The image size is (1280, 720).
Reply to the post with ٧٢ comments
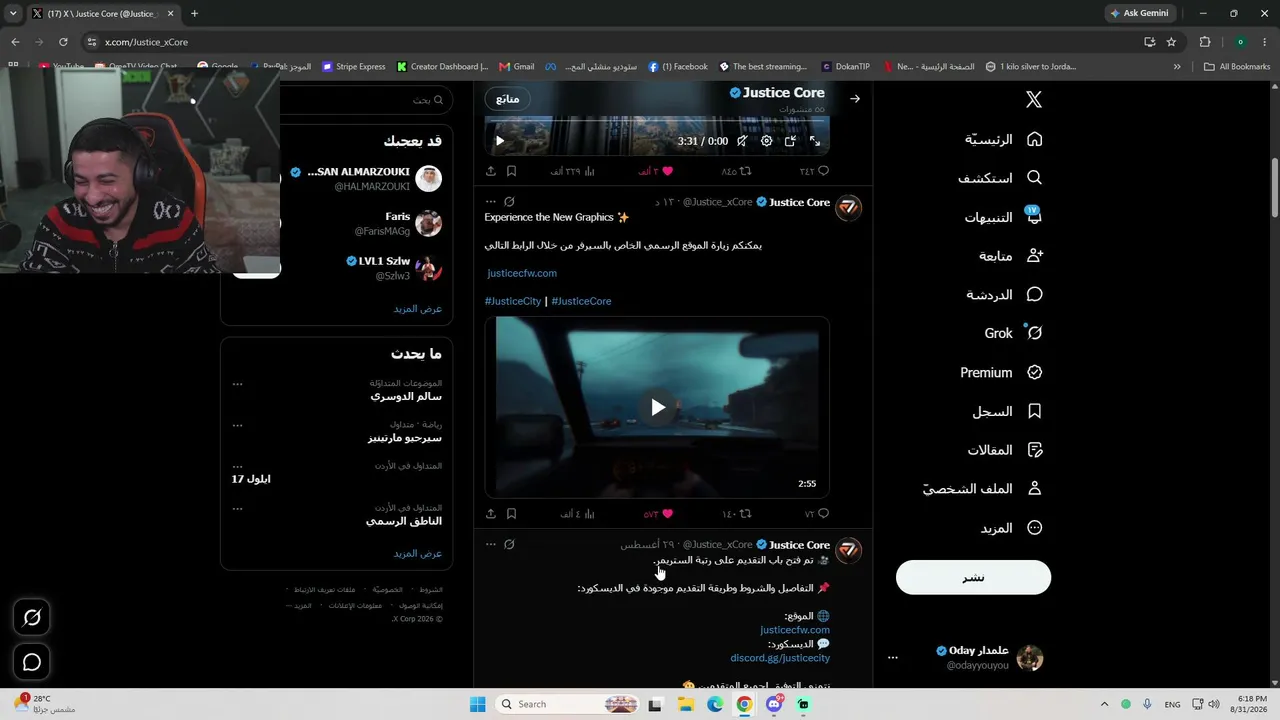pyautogui.click(x=817, y=514)
